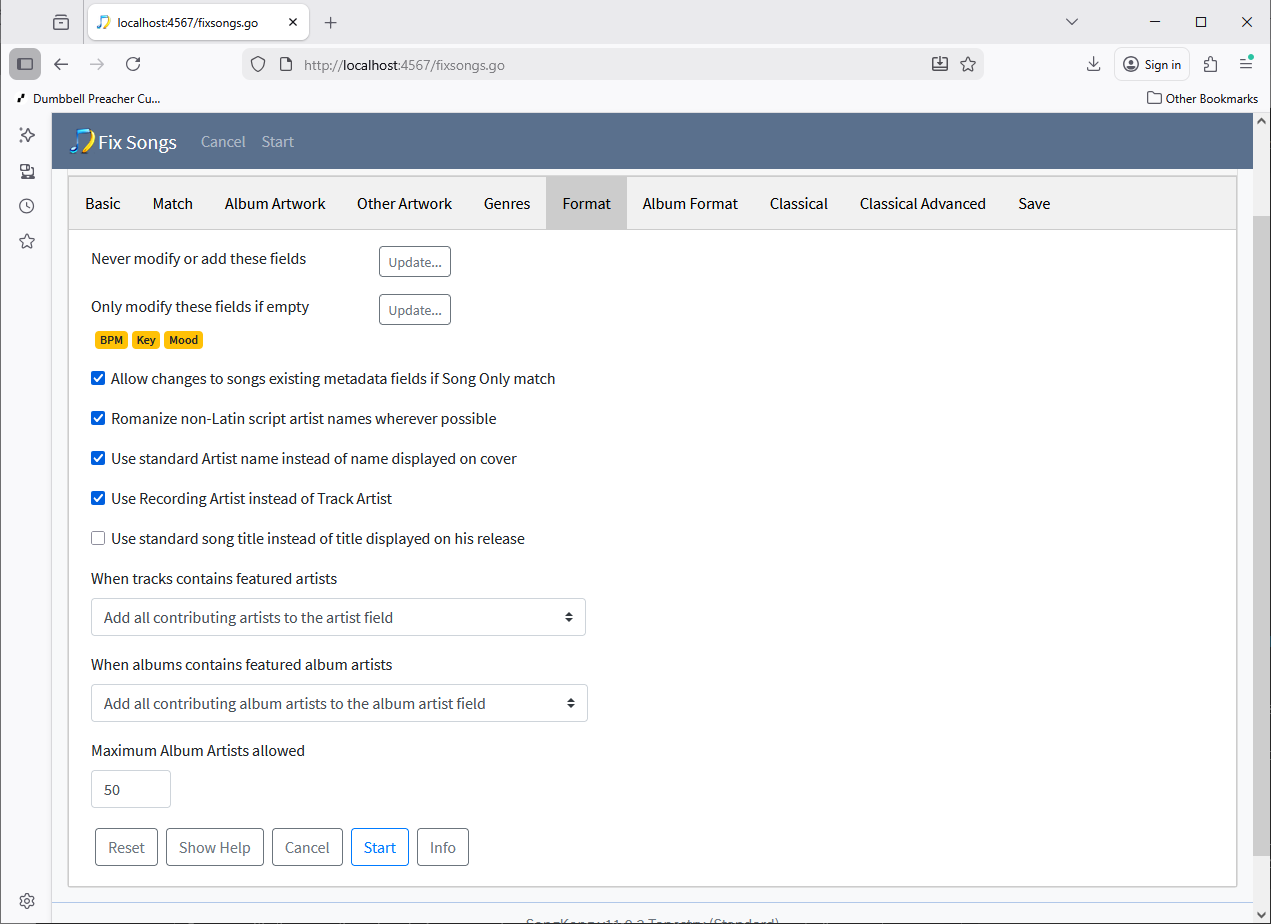Open the sidebar history clock icon
1271x924 pixels.
coord(27,206)
